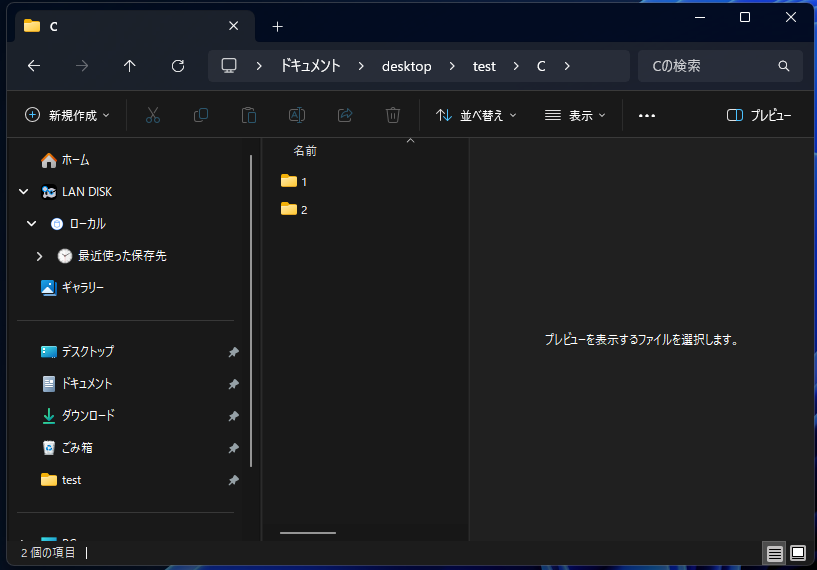Screen dimensions: 817x570
Task: Select the C folder tab
Action: coord(135,26)
